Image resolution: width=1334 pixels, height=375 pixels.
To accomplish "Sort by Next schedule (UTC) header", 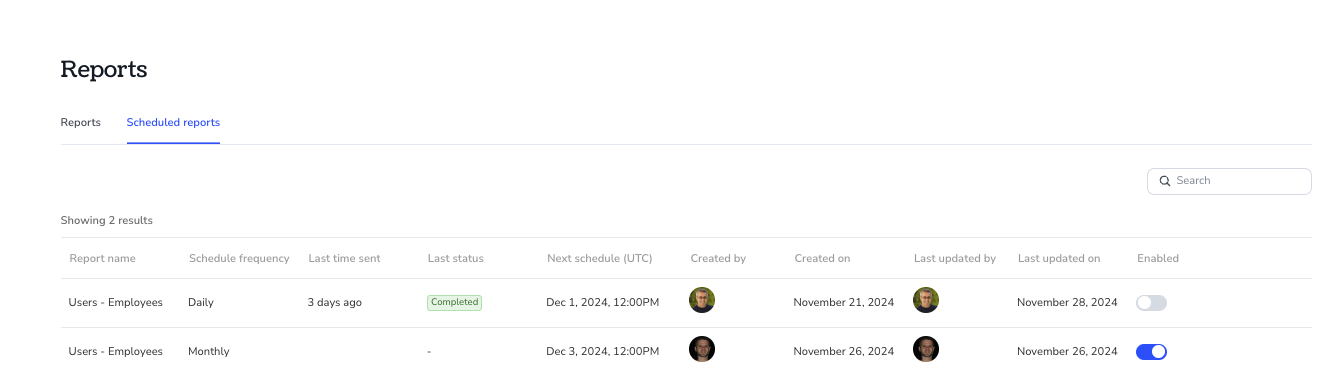I will click(599, 258).
